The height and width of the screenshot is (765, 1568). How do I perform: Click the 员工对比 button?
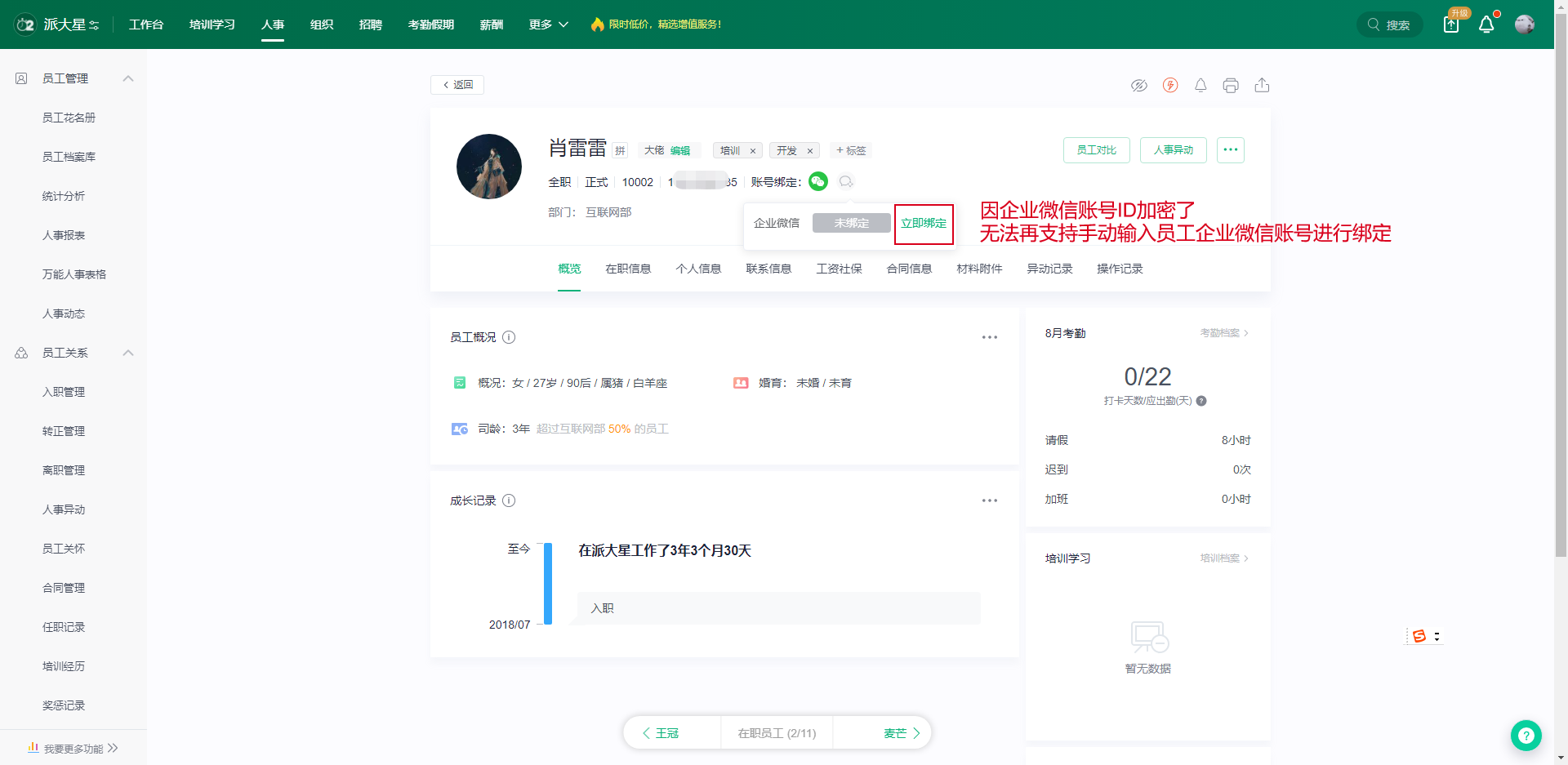coord(1096,150)
